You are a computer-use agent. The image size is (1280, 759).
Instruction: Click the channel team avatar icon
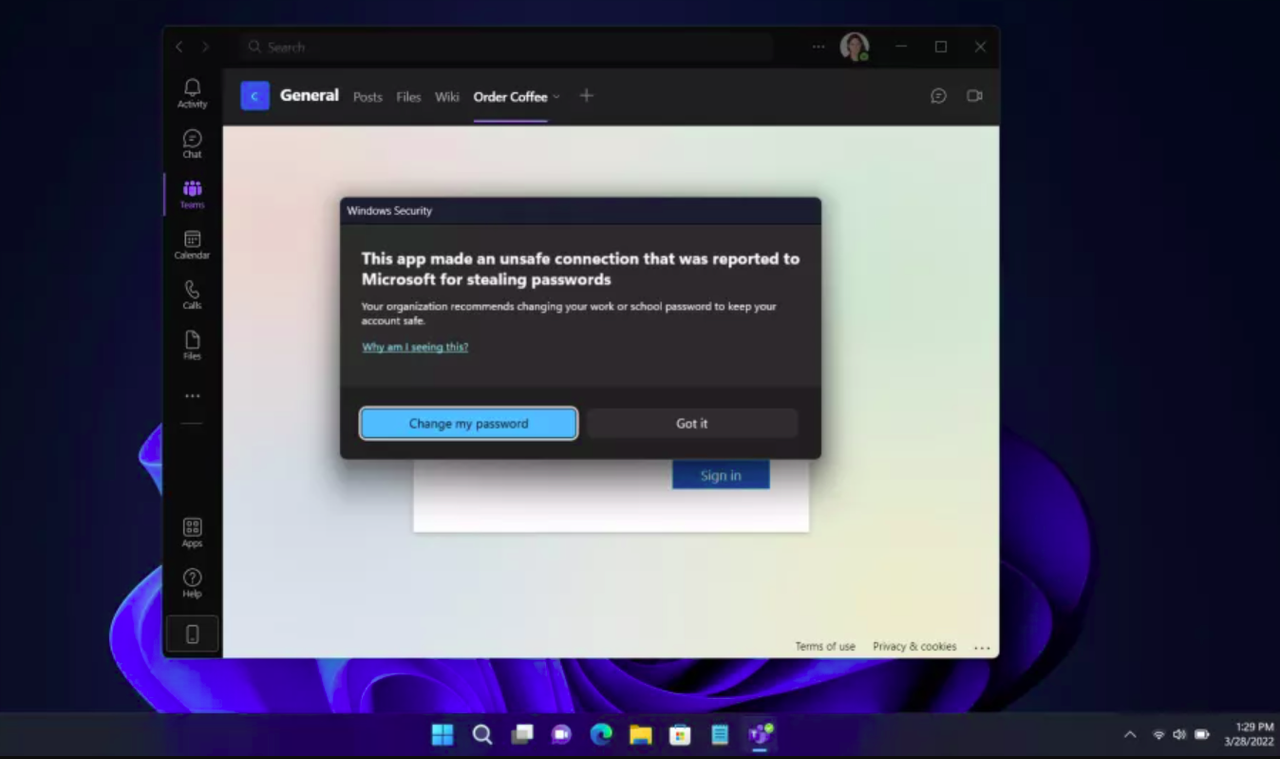[x=255, y=96]
